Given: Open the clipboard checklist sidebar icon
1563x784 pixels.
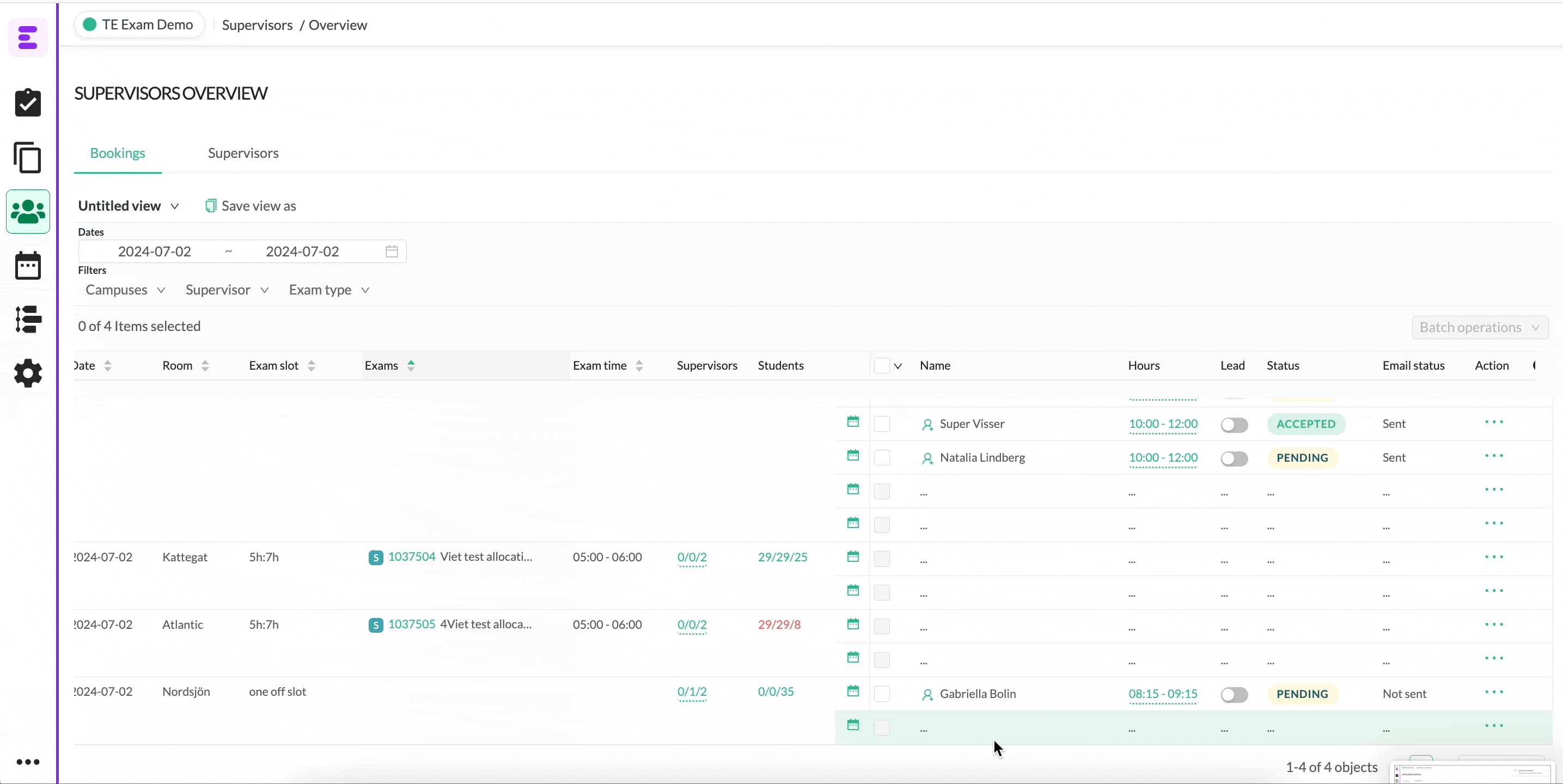Looking at the screenshot, I should click(x=28, y=102).
